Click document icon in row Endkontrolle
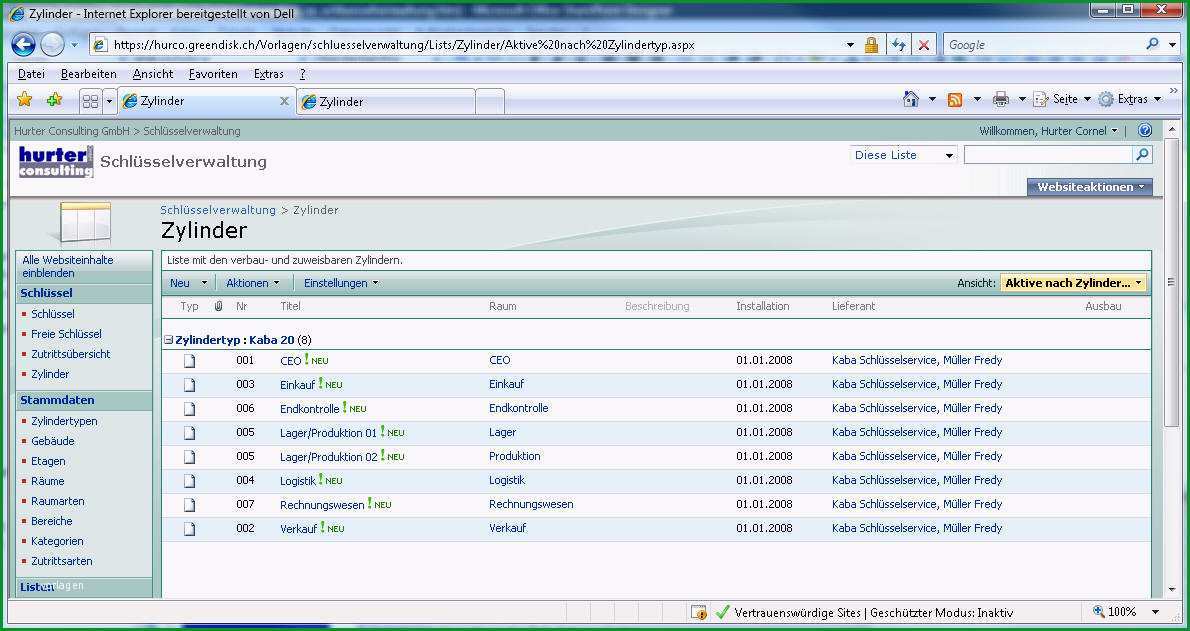 [x=190, y=409]
